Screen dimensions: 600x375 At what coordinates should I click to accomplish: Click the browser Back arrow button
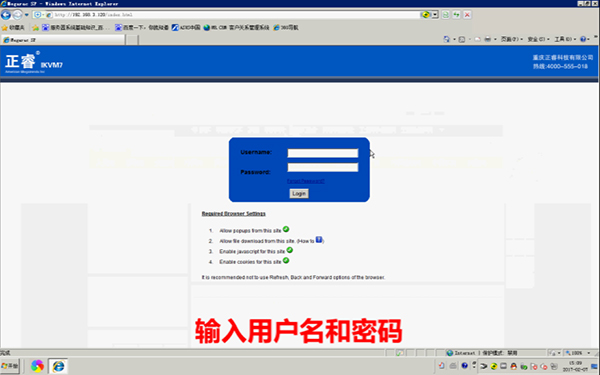6,15
